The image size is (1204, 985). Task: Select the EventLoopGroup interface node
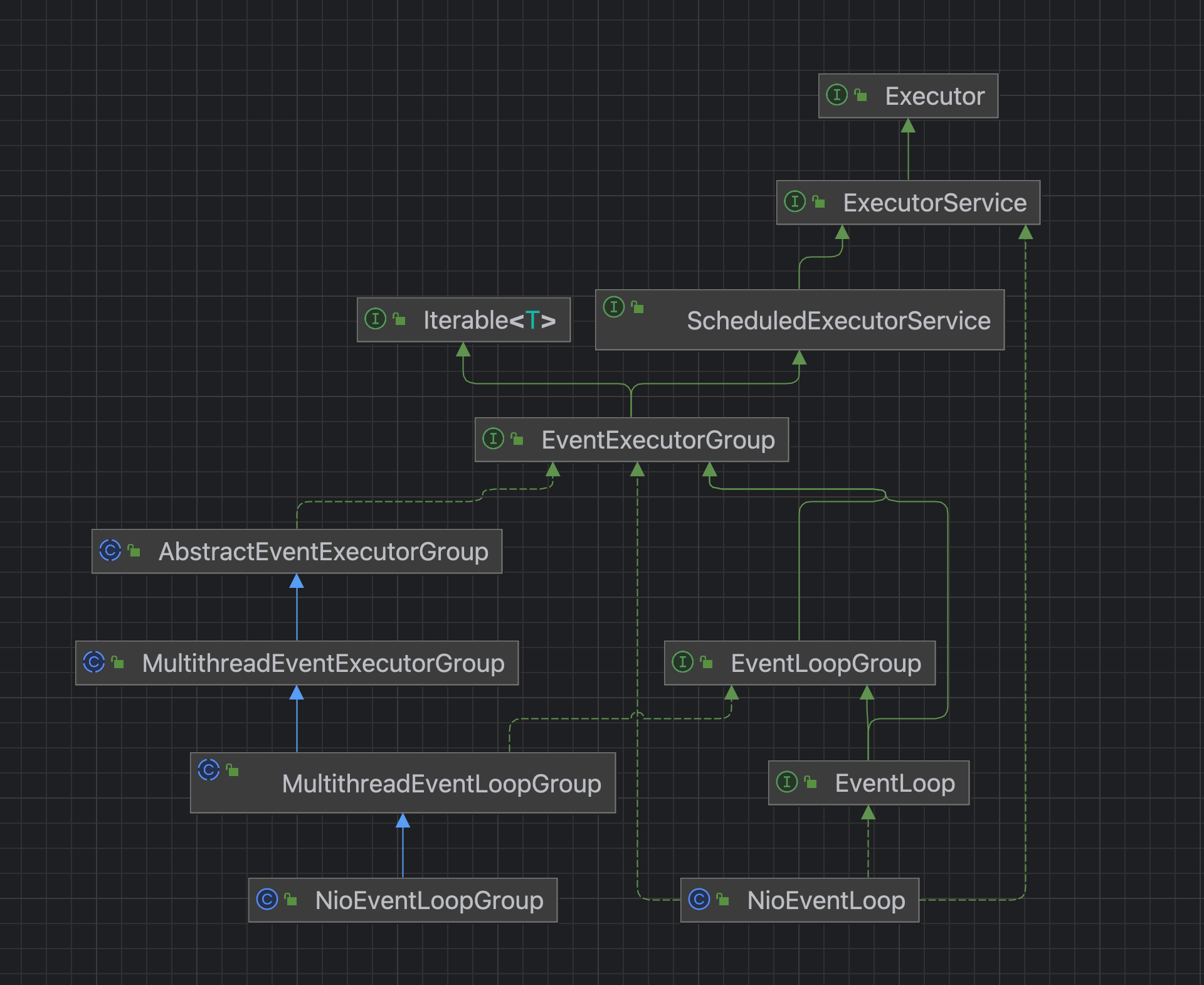coord(825,664)
